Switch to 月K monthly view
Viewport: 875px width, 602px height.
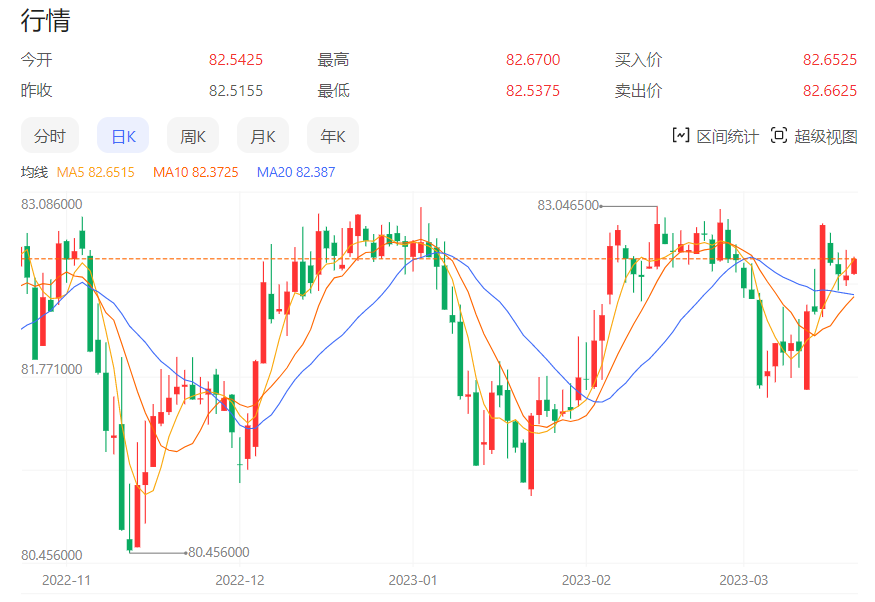[x=263, y=136]
